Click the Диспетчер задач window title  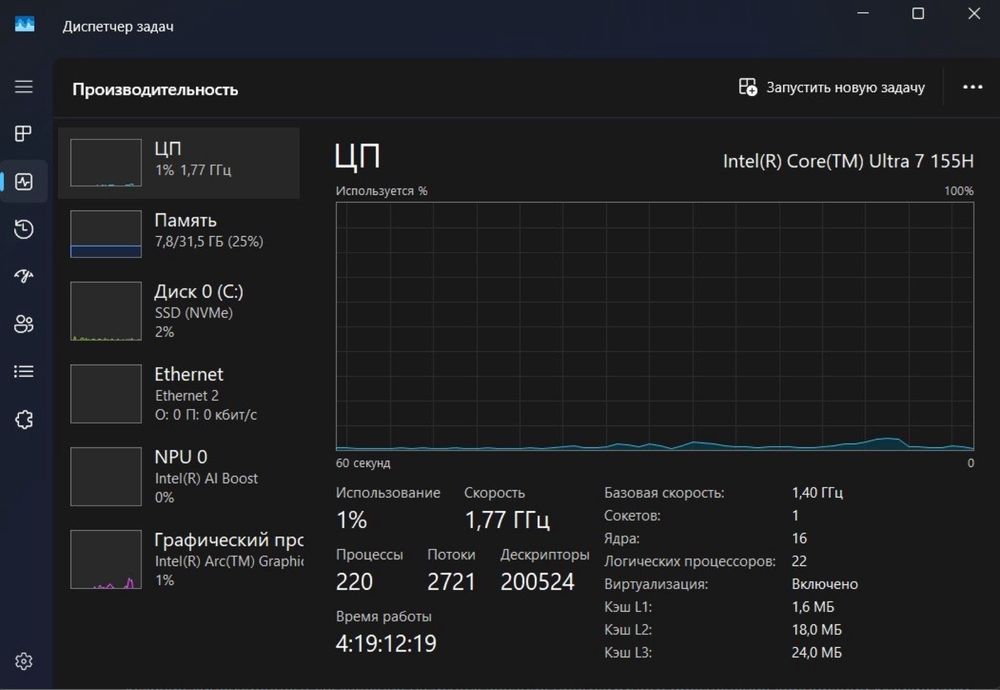[118, 26]
